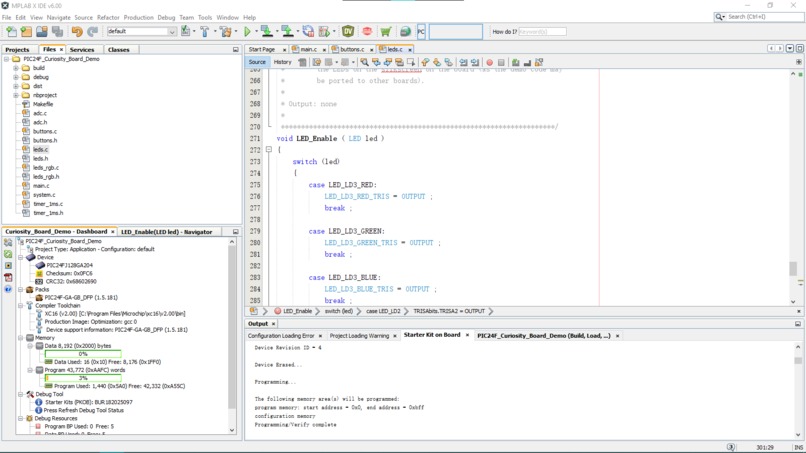Click the shopping cart icon in the toolbar
This screenshot has width=806, height=453.
click(385, 32)
